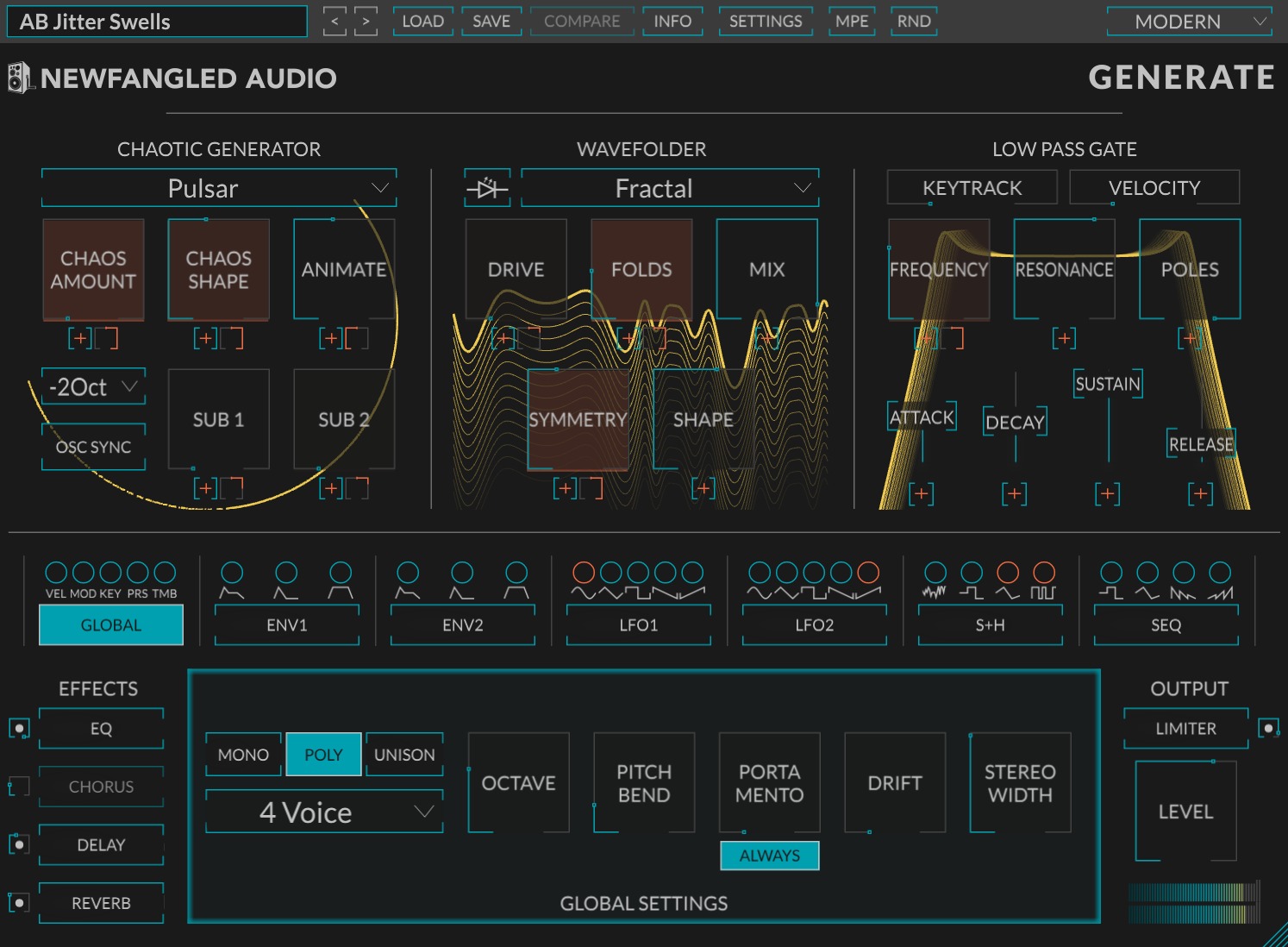Toggle the Reverb effect power switch

pyautogui.click(x=19, y=903)
